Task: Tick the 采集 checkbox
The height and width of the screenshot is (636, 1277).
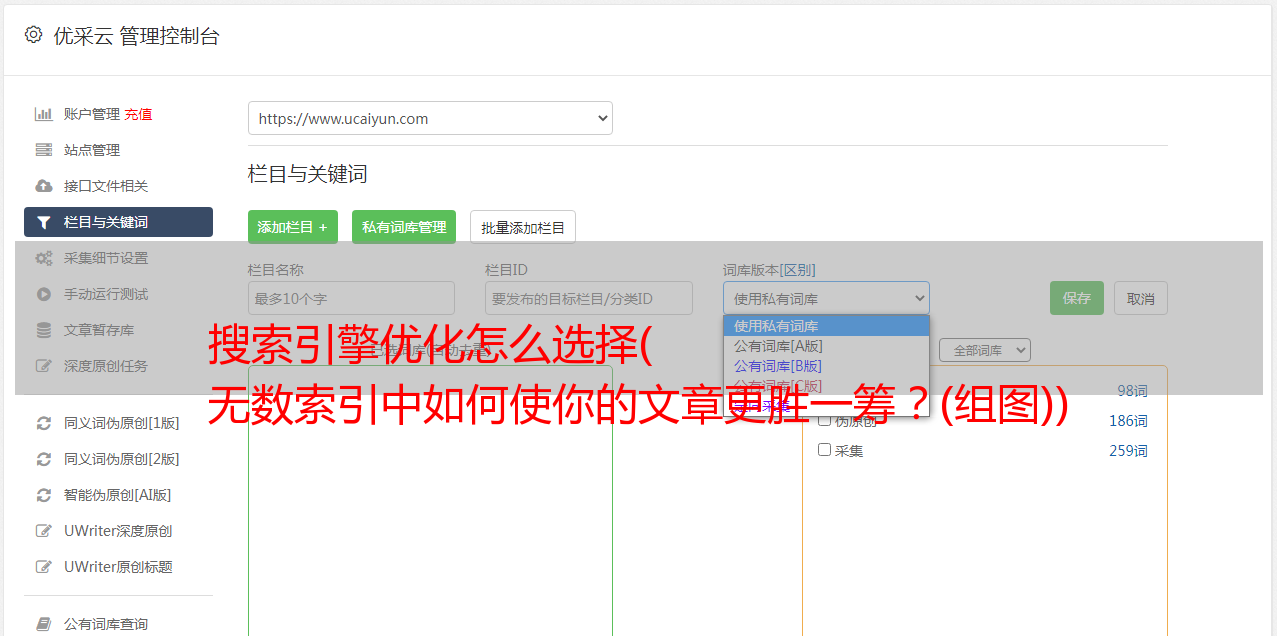Action: [825, 450]
